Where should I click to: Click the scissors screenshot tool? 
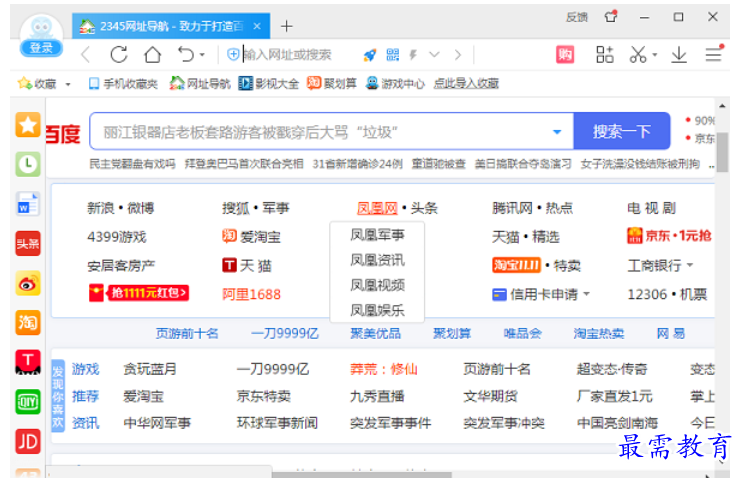[638, 55]
